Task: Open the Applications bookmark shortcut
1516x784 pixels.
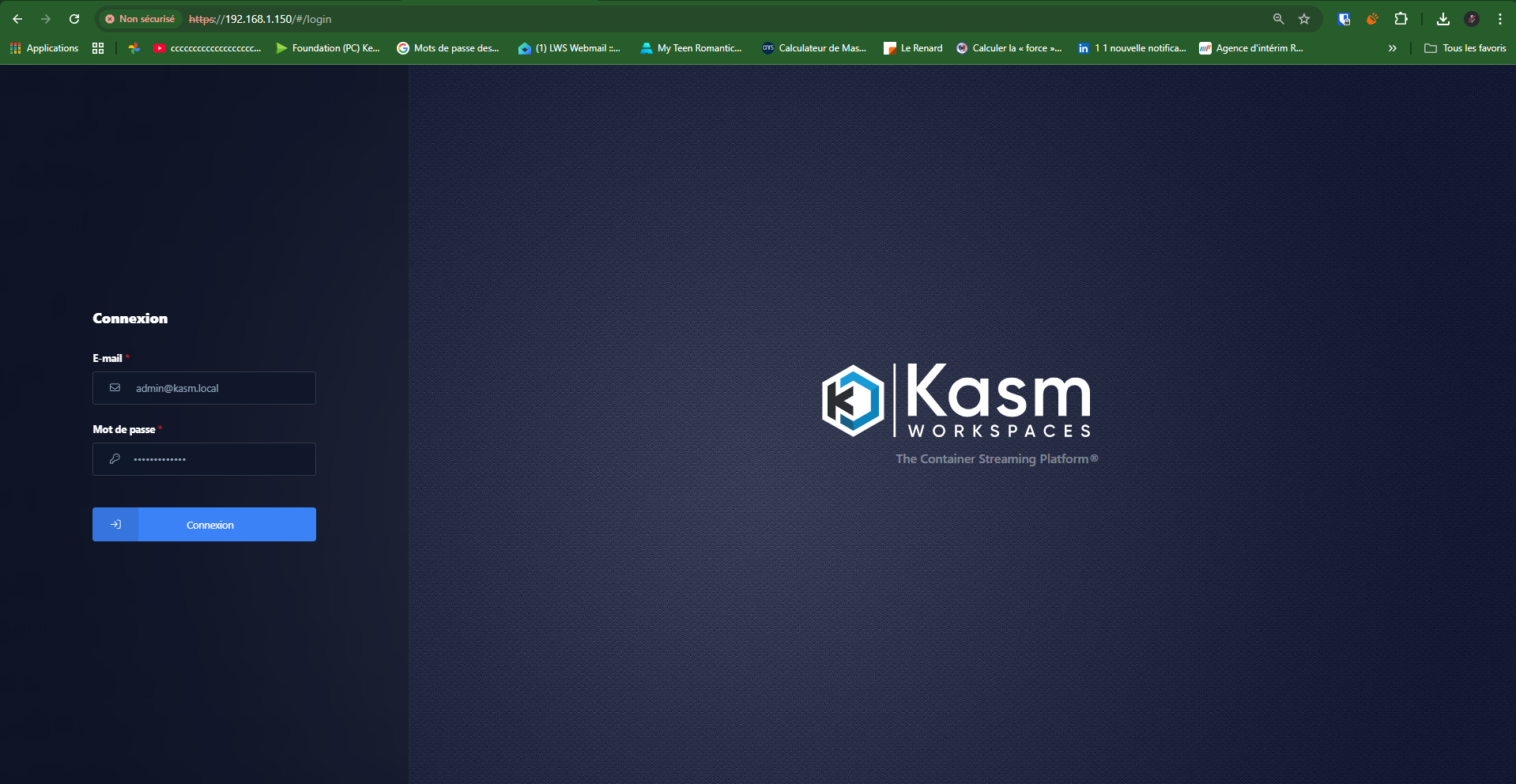Action: pos(44,48)
